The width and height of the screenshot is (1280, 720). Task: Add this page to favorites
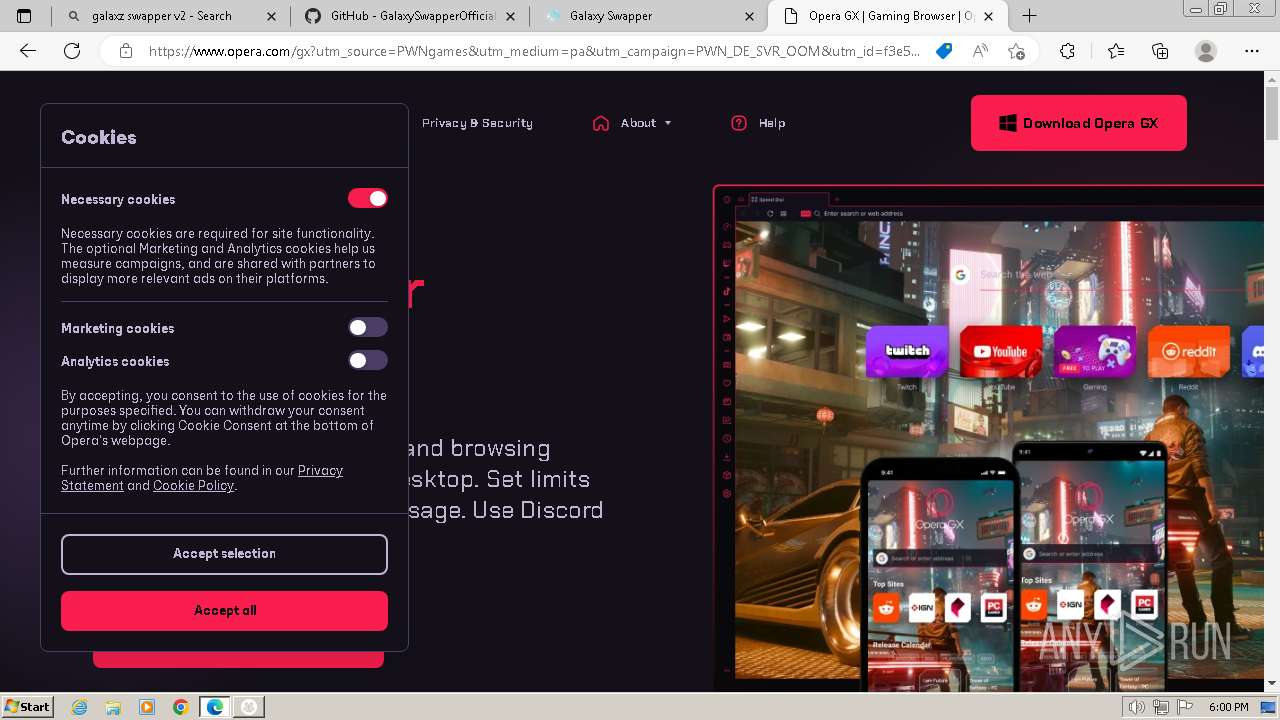[1017, 51]
